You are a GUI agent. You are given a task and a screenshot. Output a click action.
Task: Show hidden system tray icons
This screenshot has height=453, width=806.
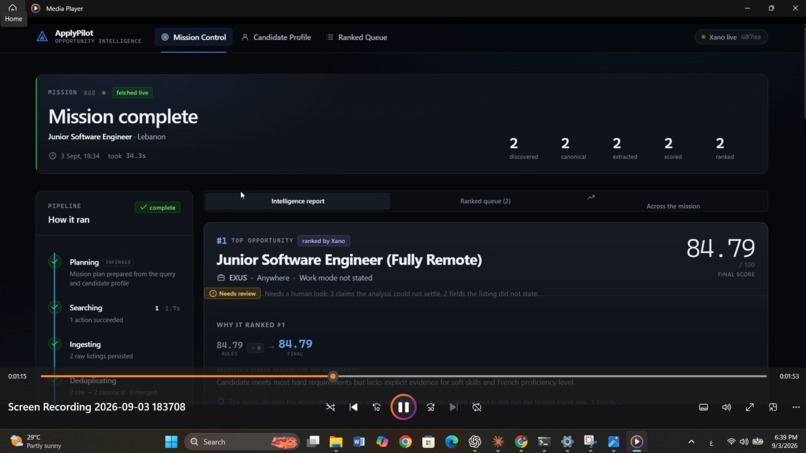coord(691,442)
